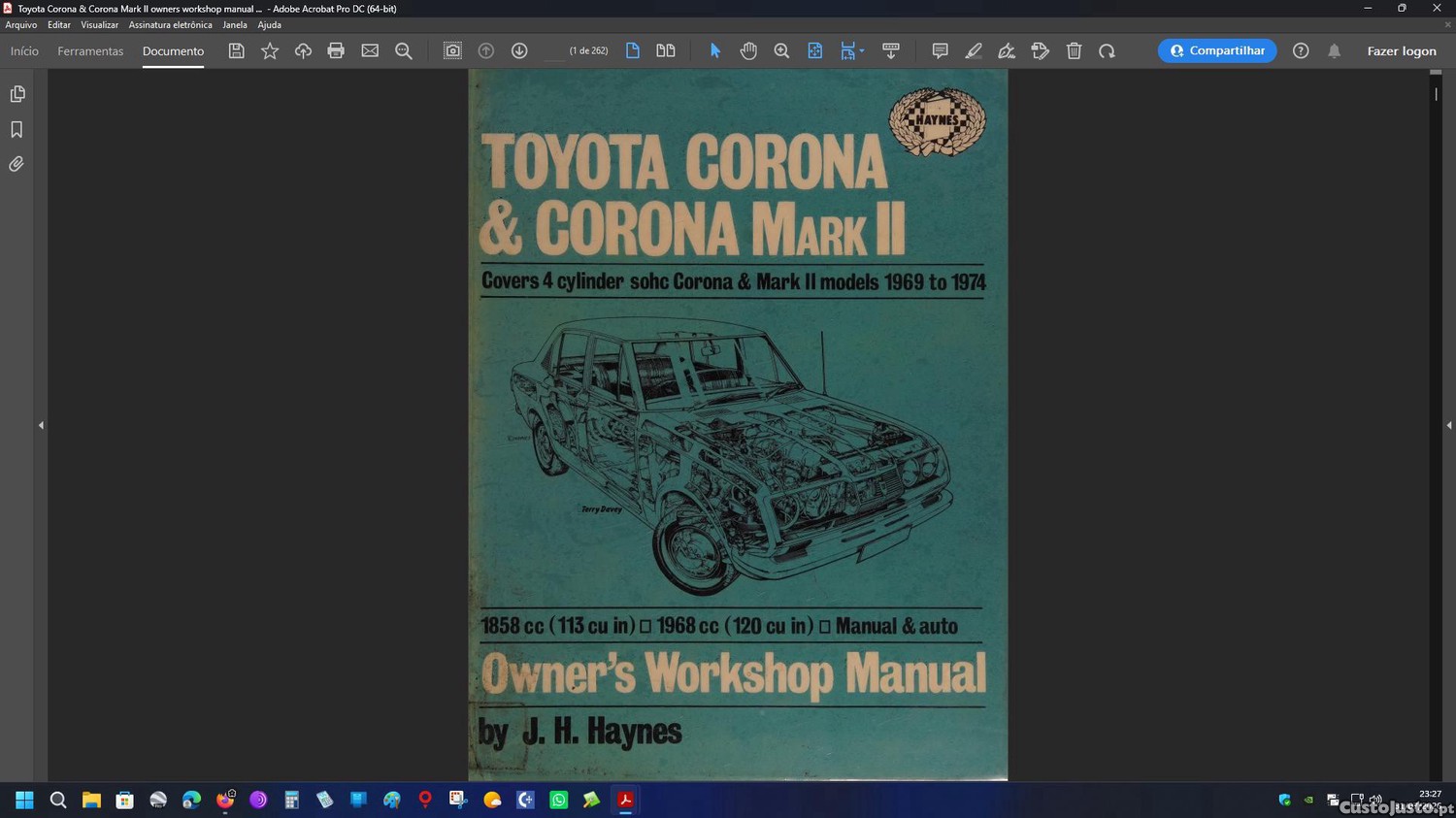Viewport: 1456px width, 818px height.
Task: Open the find text magnifier tool
Action: (x=404, y=50)
